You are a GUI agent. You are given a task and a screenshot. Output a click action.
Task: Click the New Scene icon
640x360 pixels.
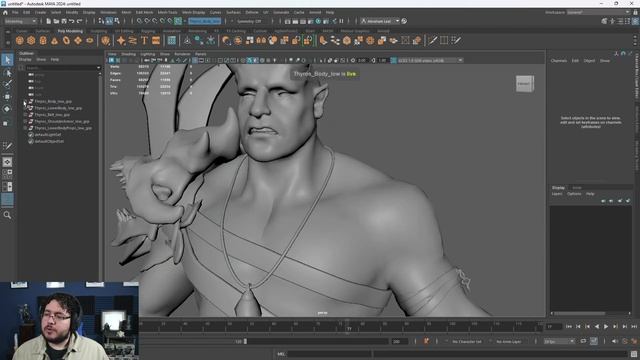(48, 21)
